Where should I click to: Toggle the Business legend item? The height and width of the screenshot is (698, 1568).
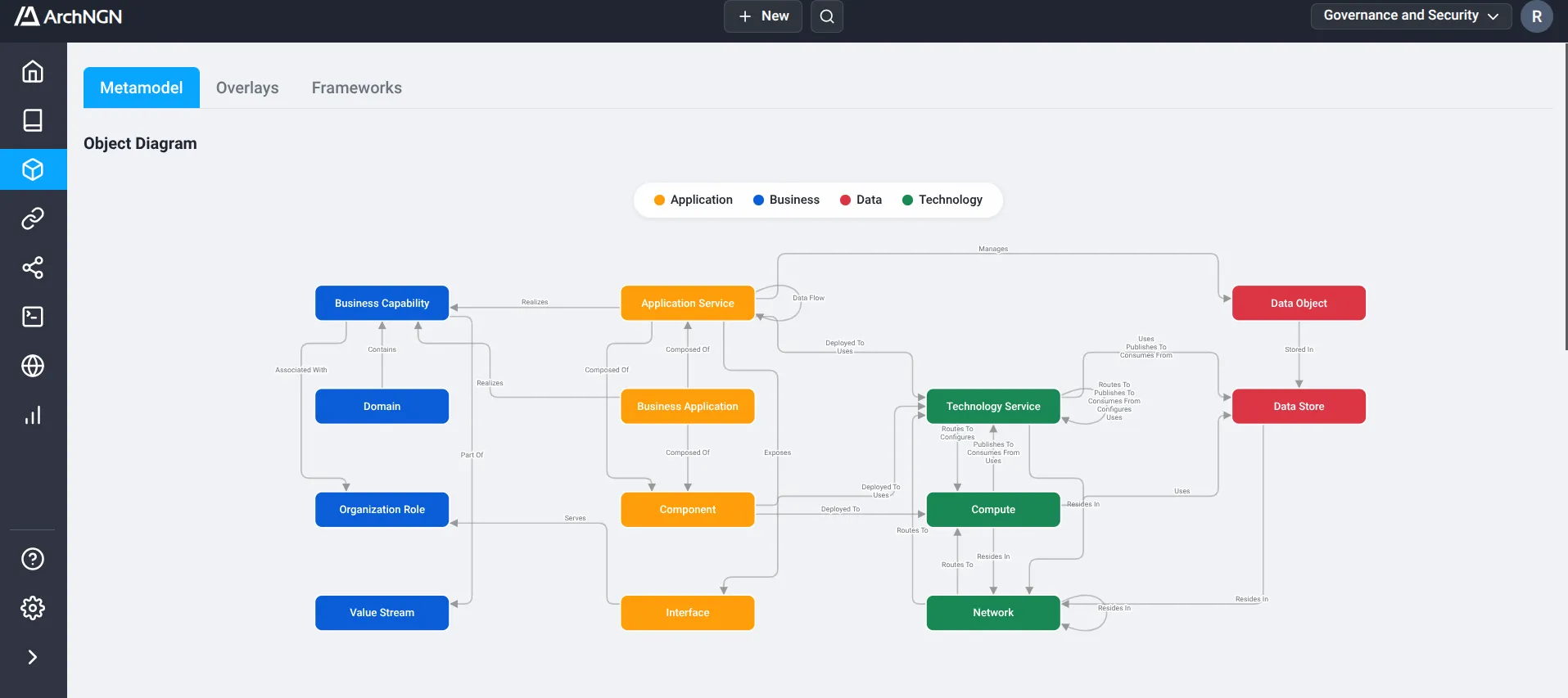click(786, 200)
